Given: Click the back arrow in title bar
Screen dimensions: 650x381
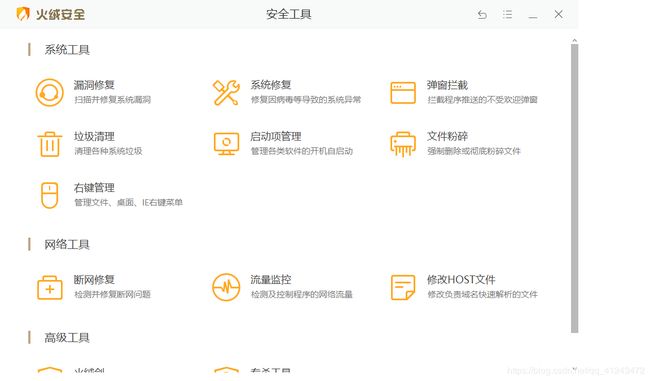Looking at the screenshot, I should pyautogui.click(x=482, y=15).
